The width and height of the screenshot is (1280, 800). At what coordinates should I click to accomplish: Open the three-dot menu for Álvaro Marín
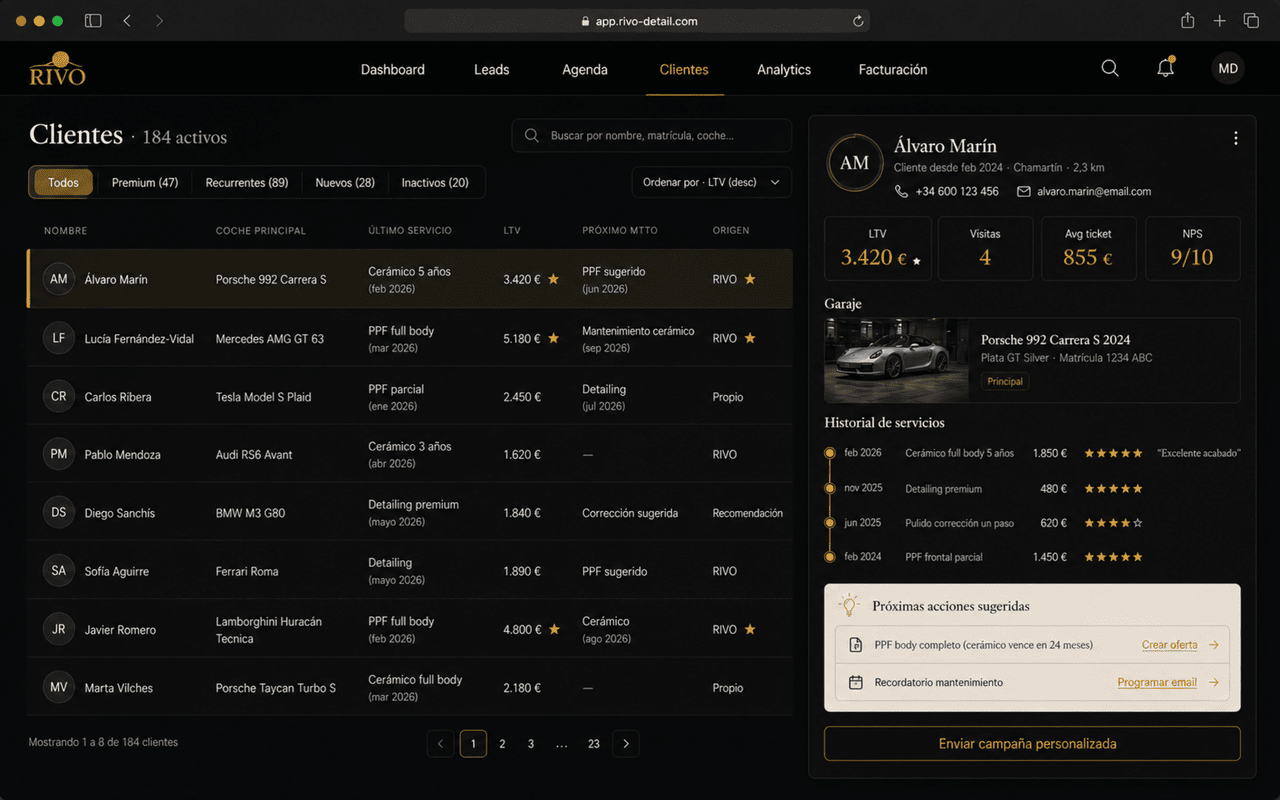(1236, 138)
